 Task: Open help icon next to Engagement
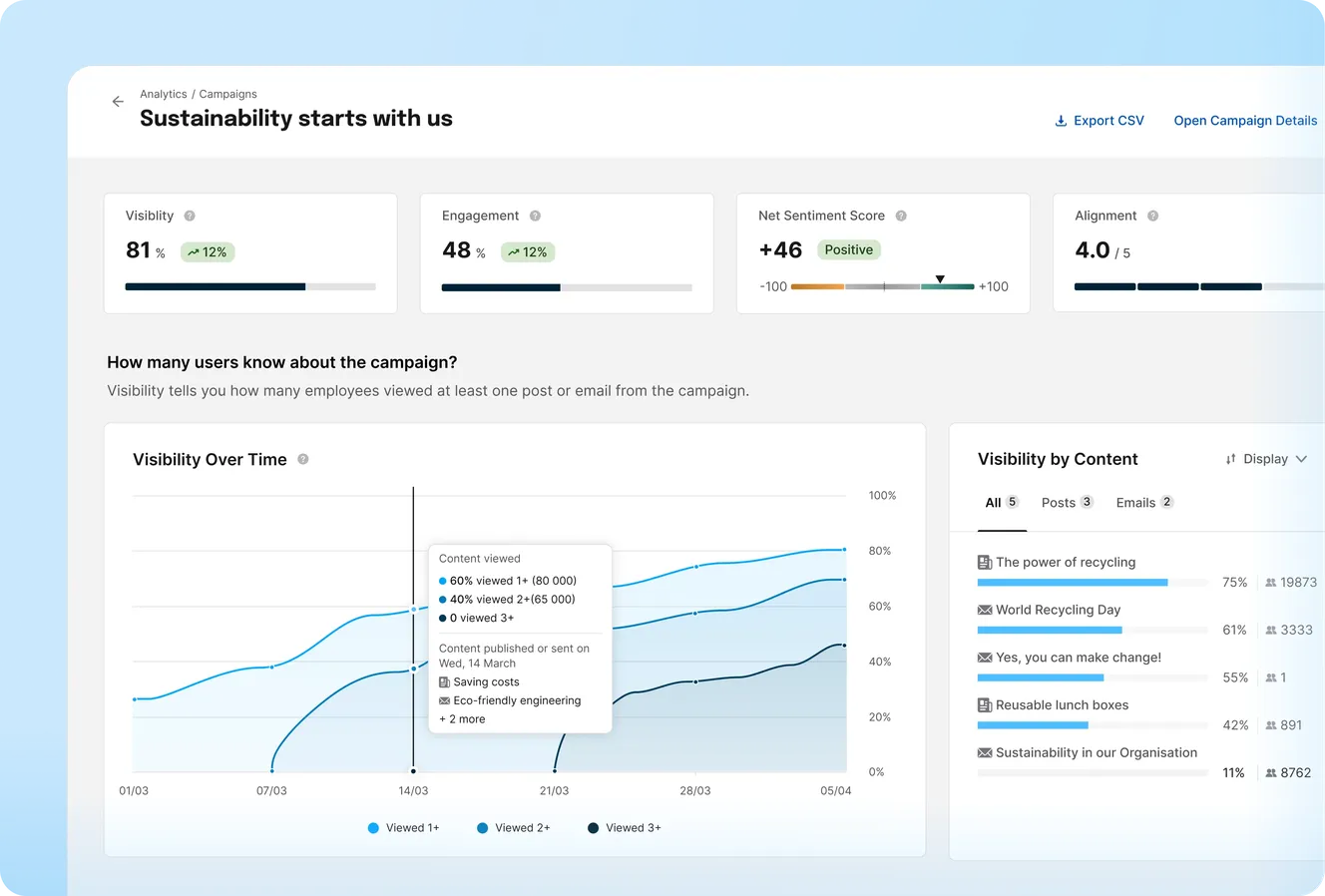(535, 216)
